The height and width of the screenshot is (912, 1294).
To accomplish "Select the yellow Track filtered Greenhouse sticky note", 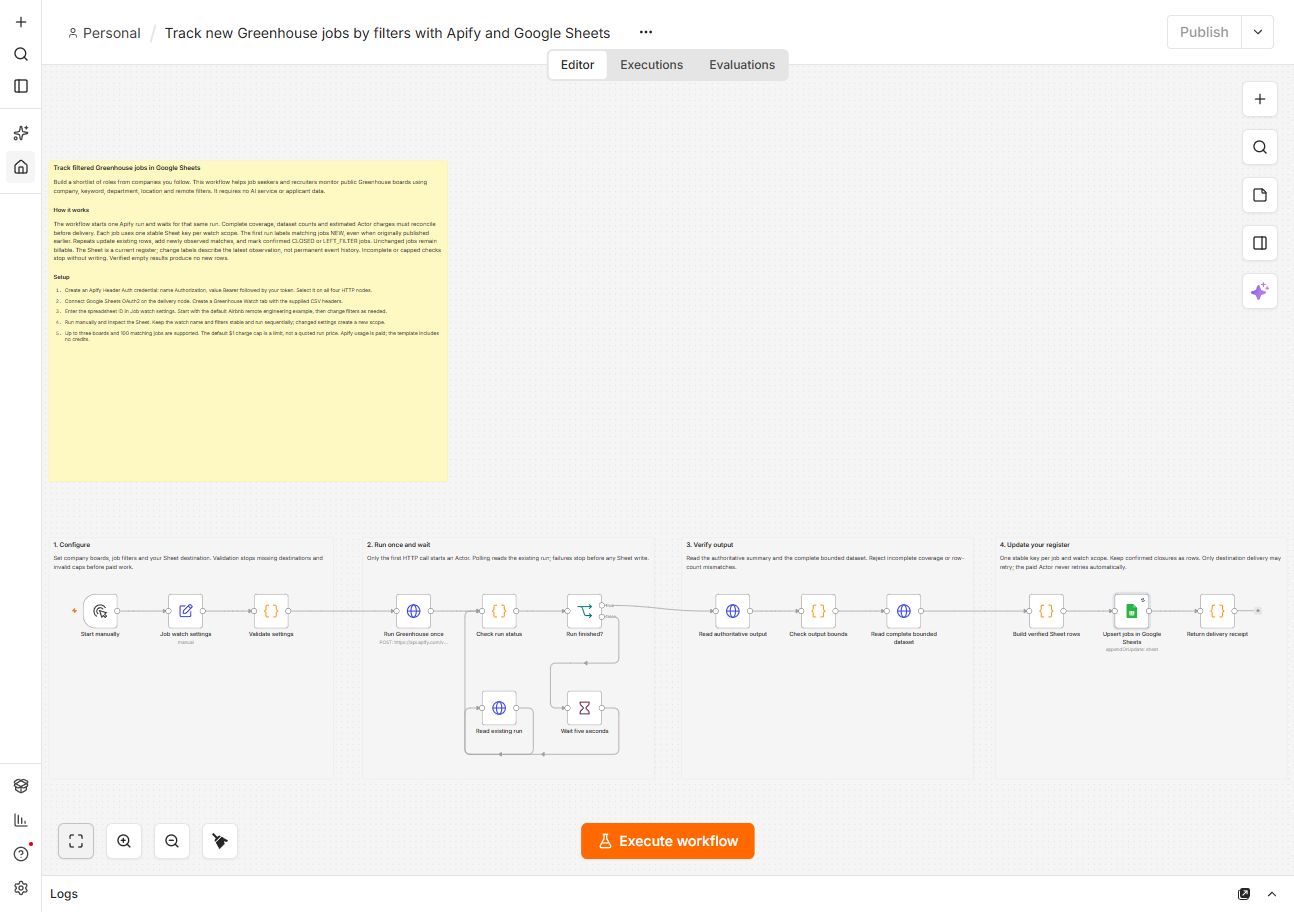I will coord(248,320).
